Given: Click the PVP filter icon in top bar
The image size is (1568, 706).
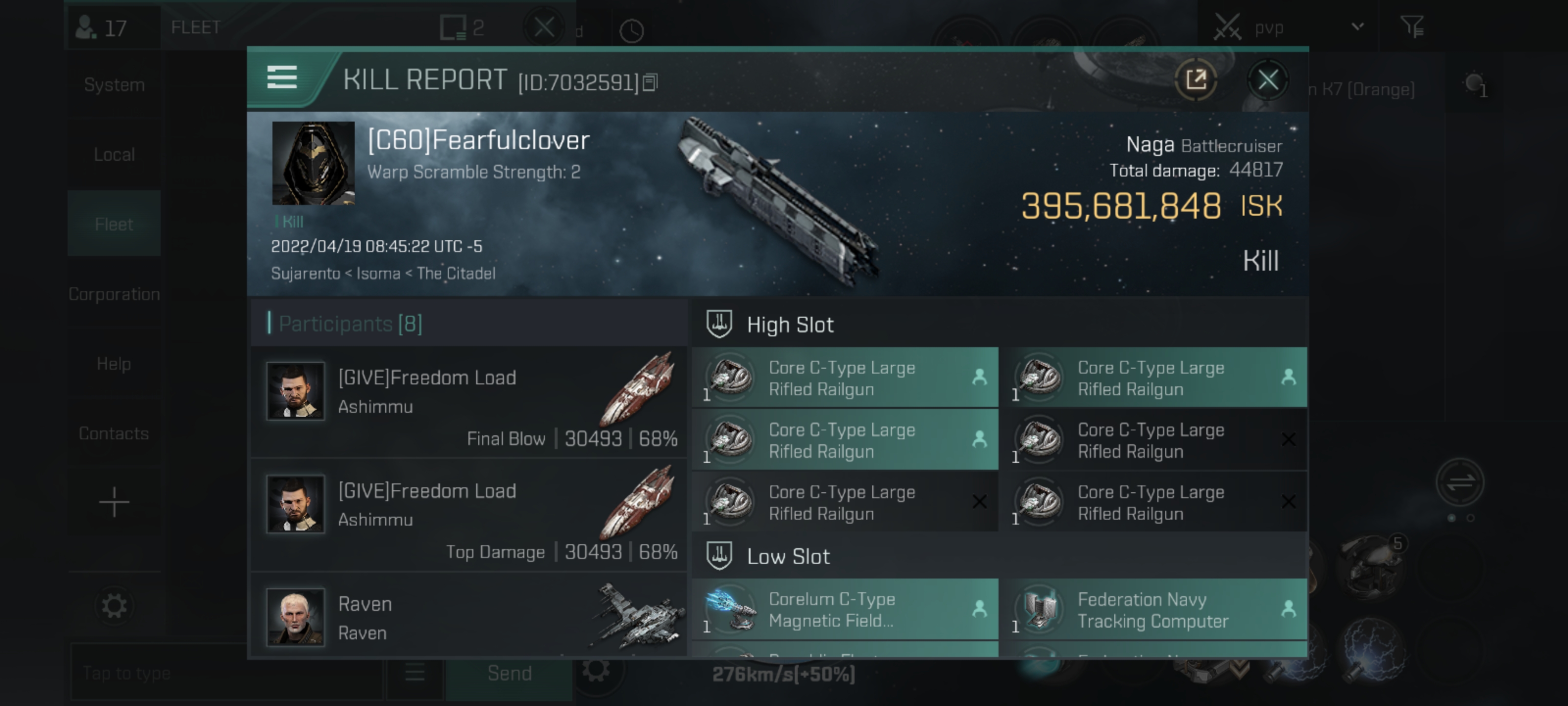Looking at the screenshot, I should click(1414, 26).
